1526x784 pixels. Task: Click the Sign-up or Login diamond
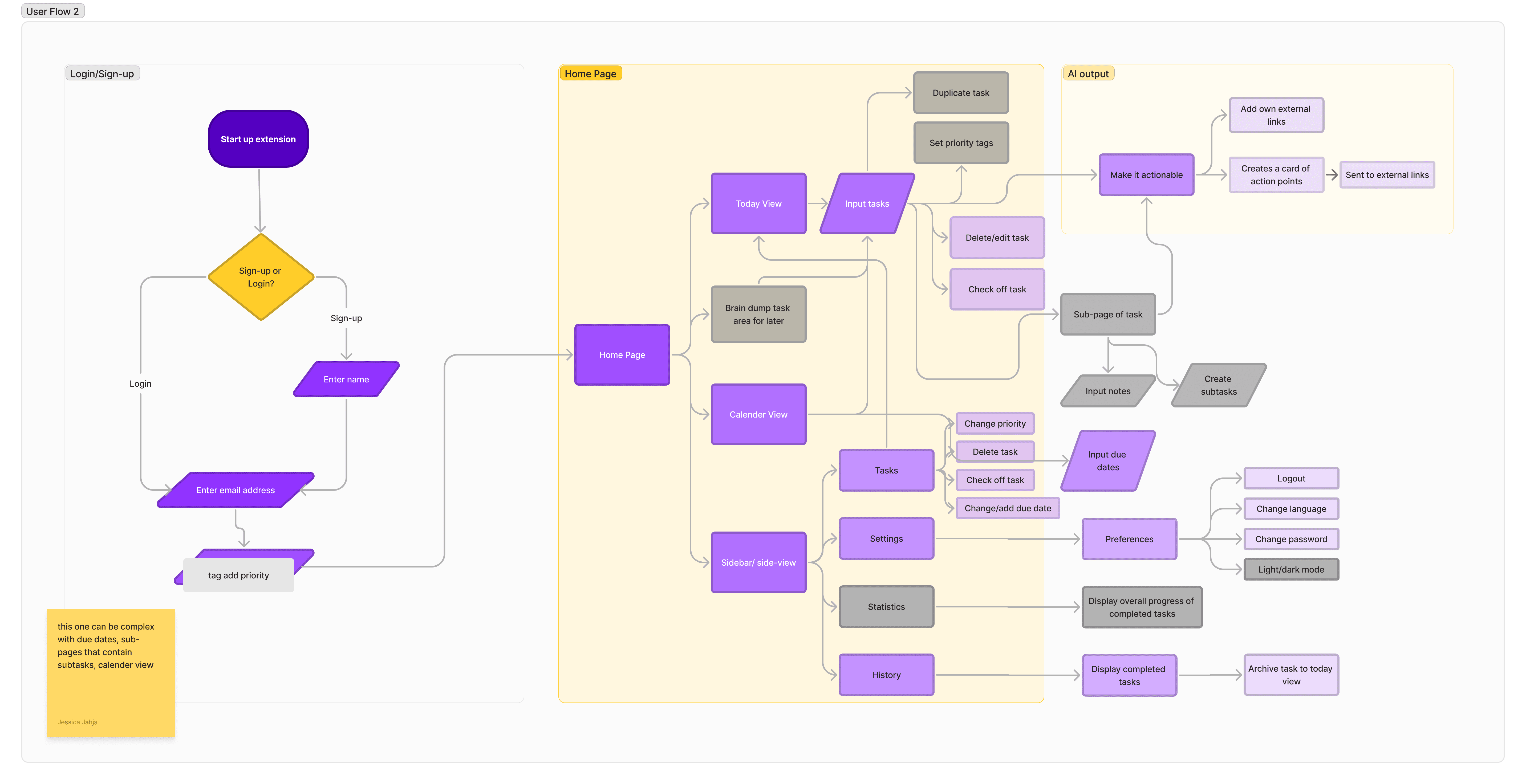tap(260, 276)
